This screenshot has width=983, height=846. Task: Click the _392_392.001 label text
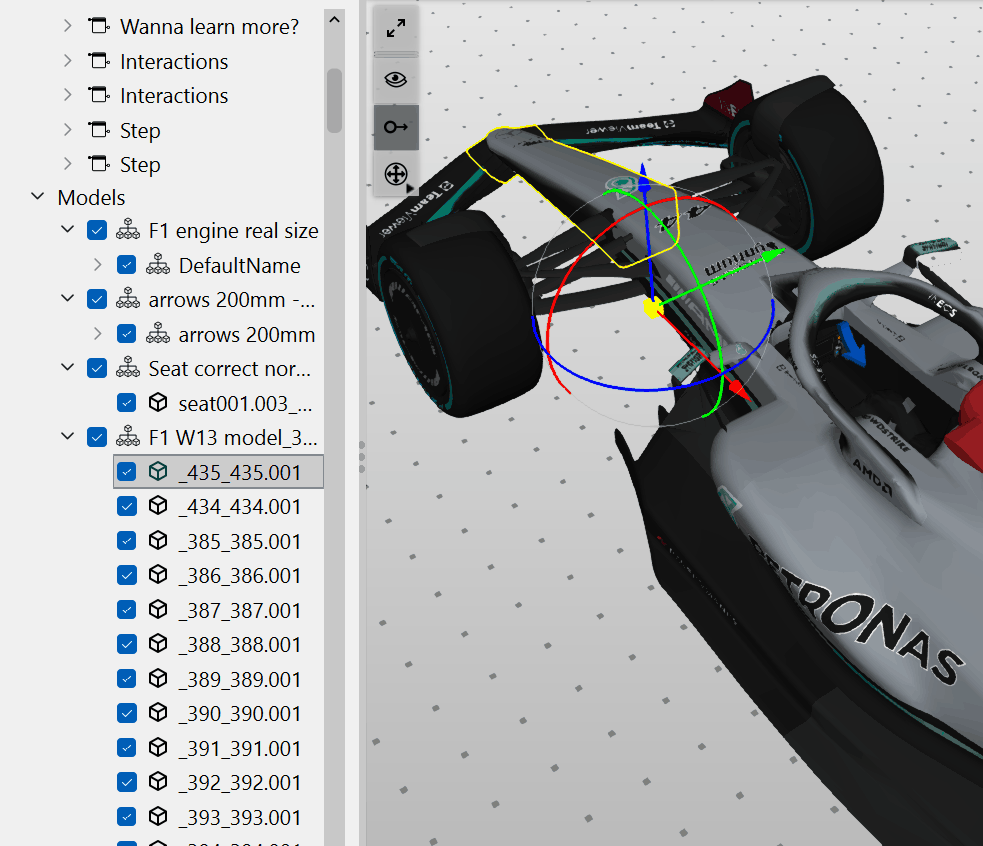click(239, 782)
